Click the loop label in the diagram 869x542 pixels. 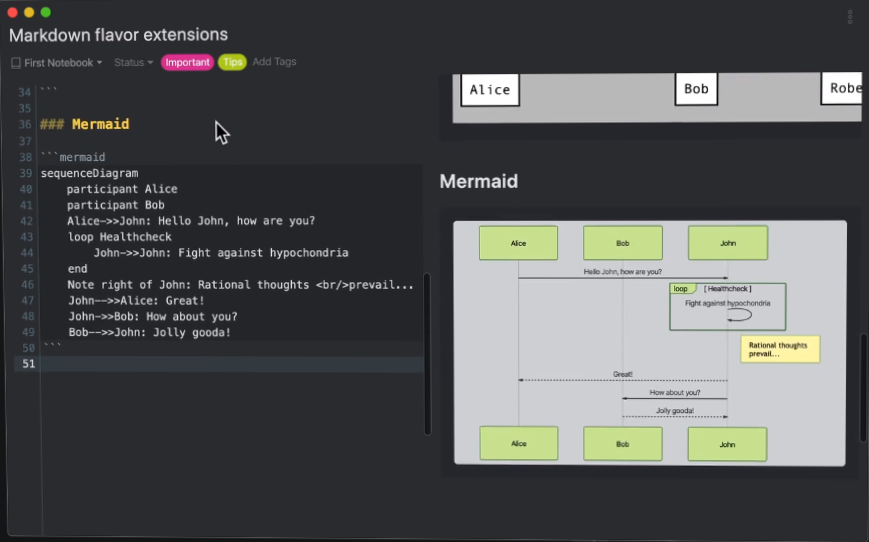tap(681, 289)
